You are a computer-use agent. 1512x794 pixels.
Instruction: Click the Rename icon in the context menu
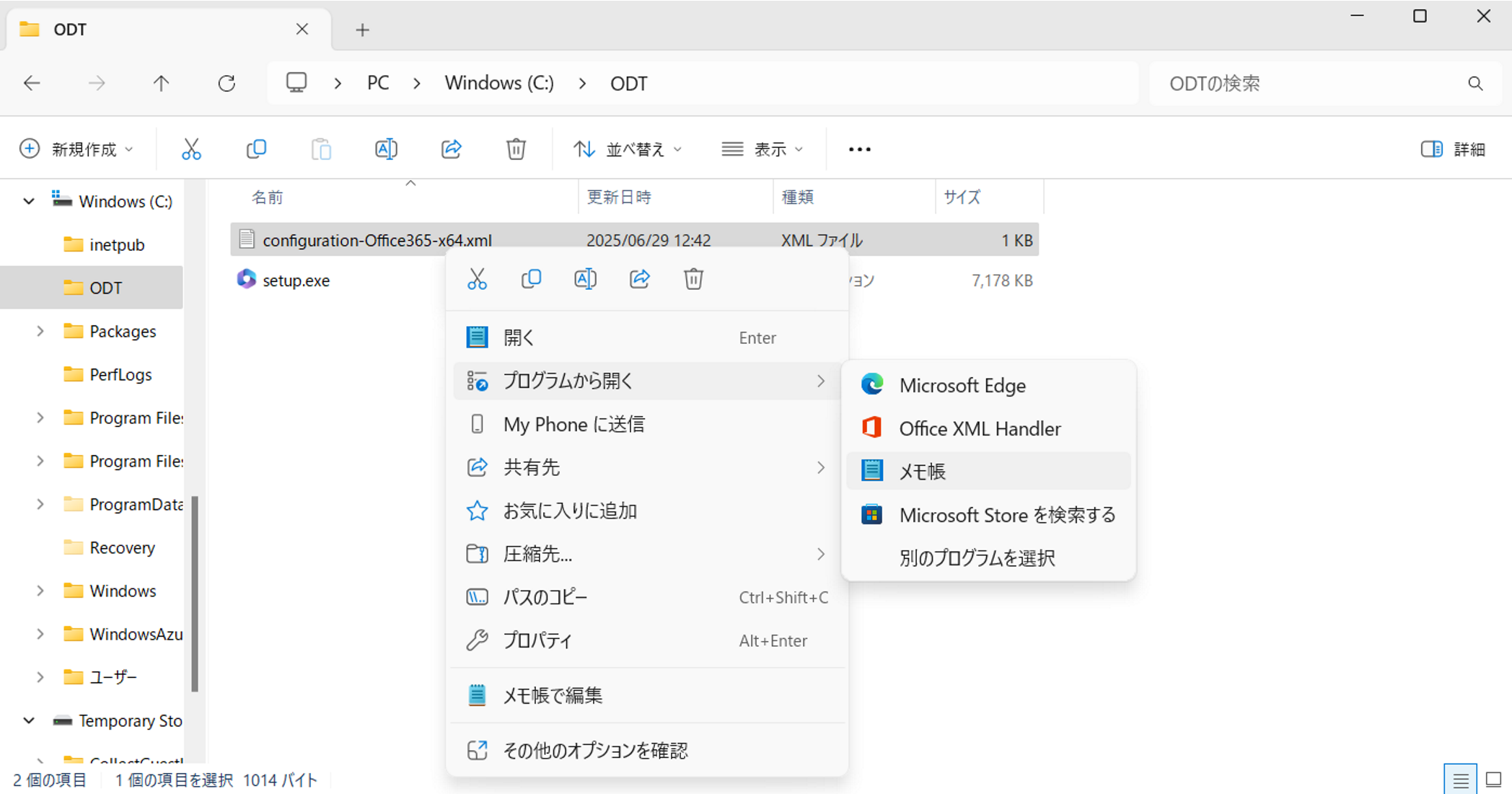point(585,279)
